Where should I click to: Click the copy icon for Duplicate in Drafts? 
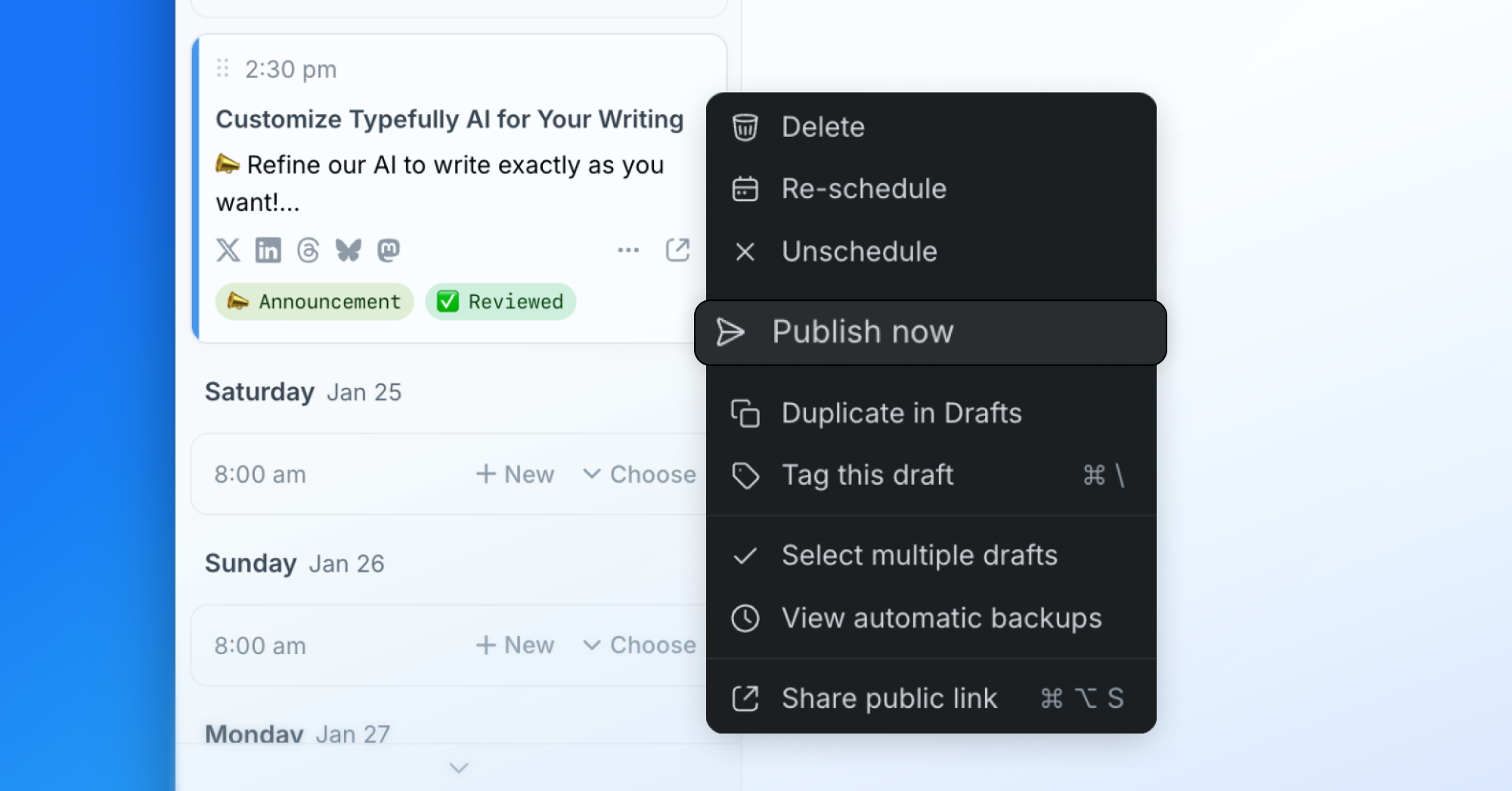[745, 414]
